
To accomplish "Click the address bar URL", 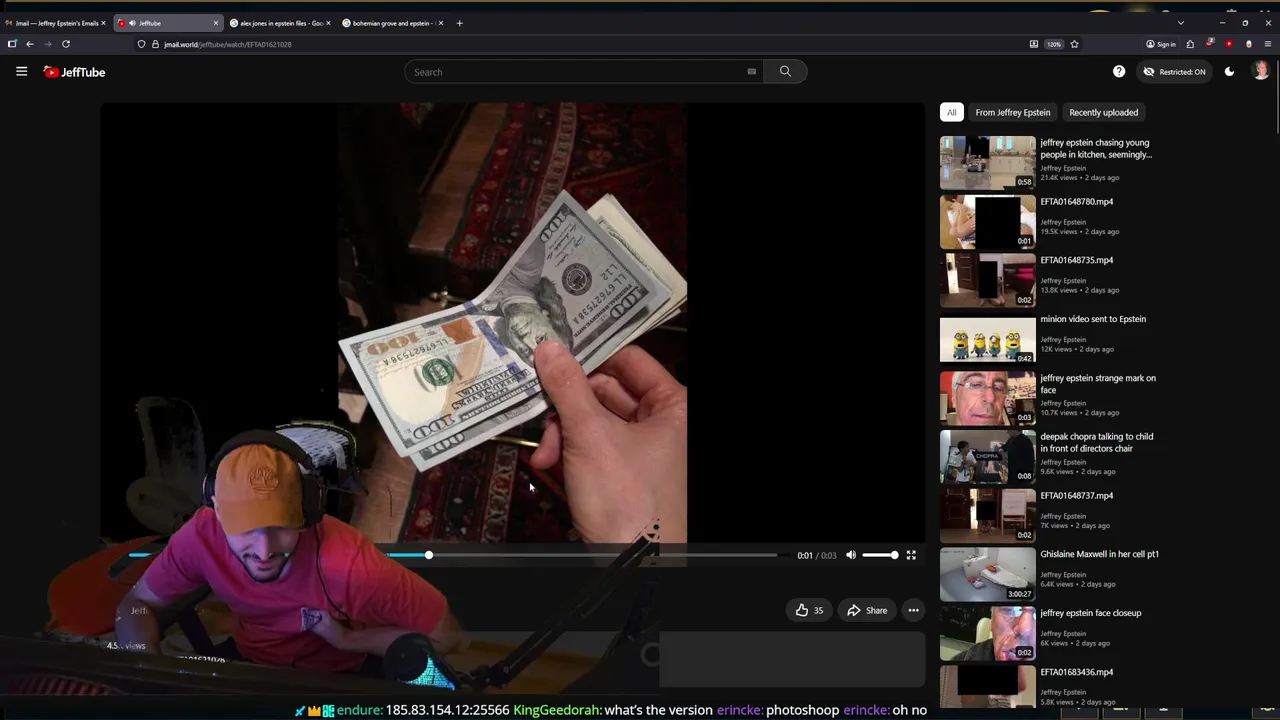I will pyautogui.click(x=228, y=44).
